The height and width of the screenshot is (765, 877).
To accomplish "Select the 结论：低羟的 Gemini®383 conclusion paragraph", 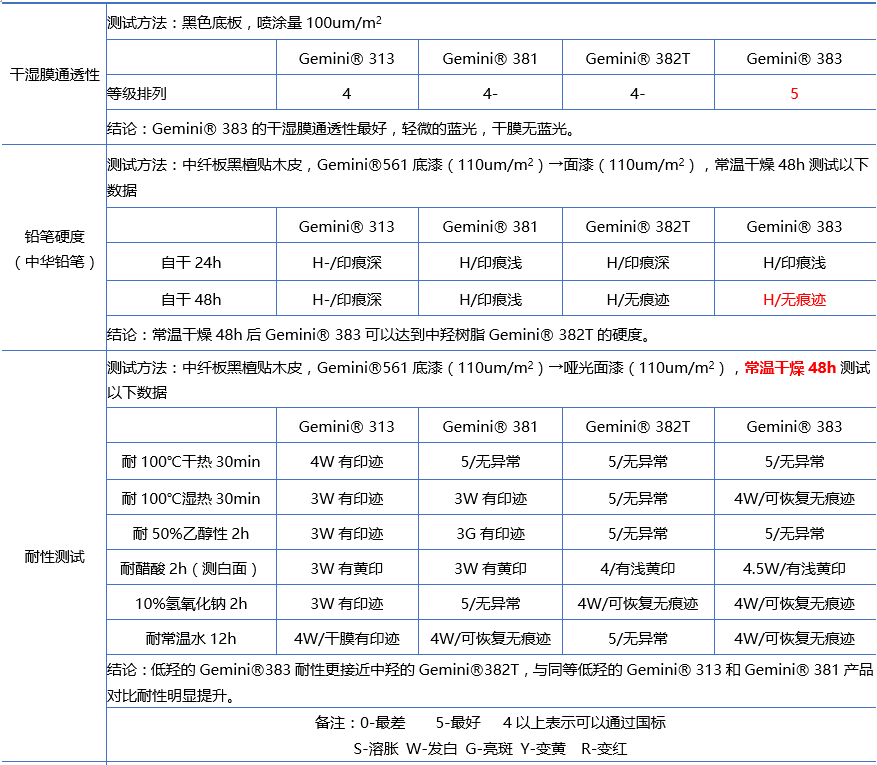I will point(490,682).
